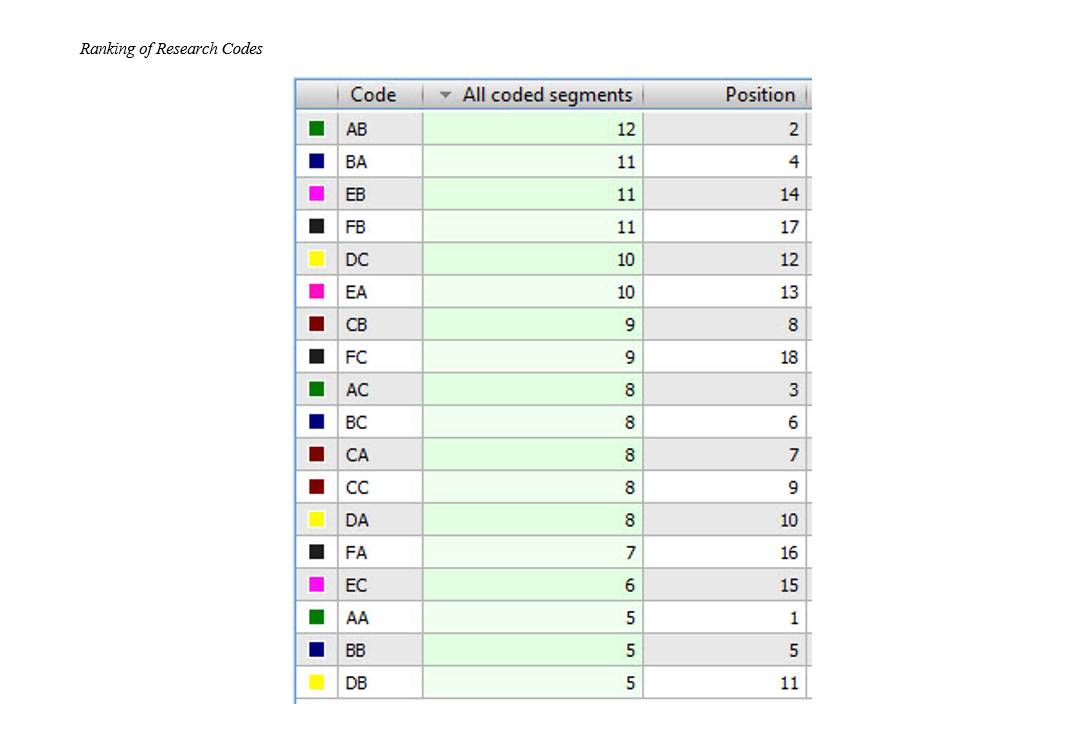This screenshot has width=1084, height=754.
Task: Click the code name EA
Action: click(x=357, y=292)
